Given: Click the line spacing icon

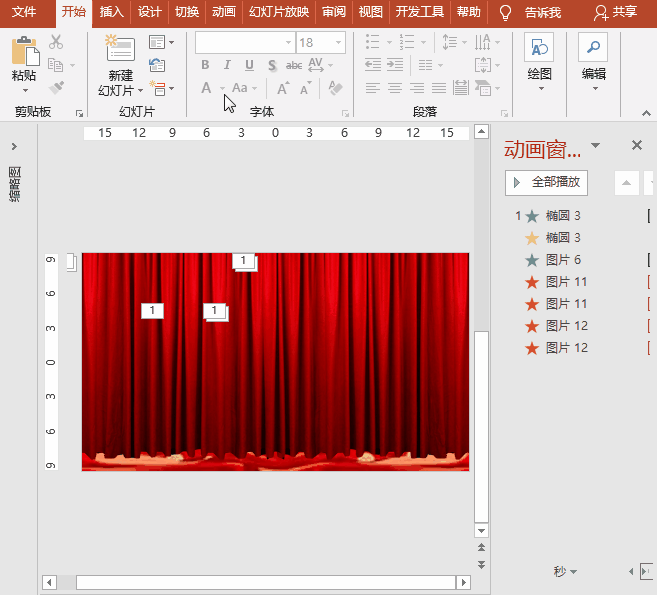Looking at the screenshot, I should pyautogui.click(x=450, y=42).
